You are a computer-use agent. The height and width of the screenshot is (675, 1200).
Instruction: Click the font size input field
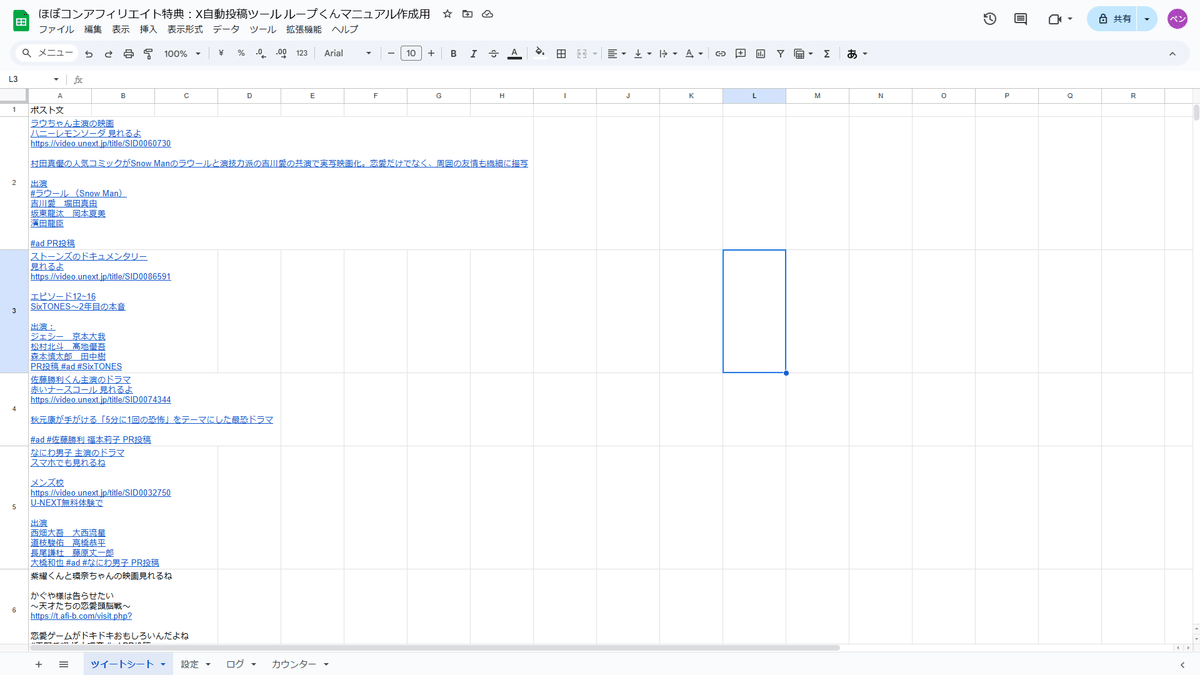[x=411, y=54]
